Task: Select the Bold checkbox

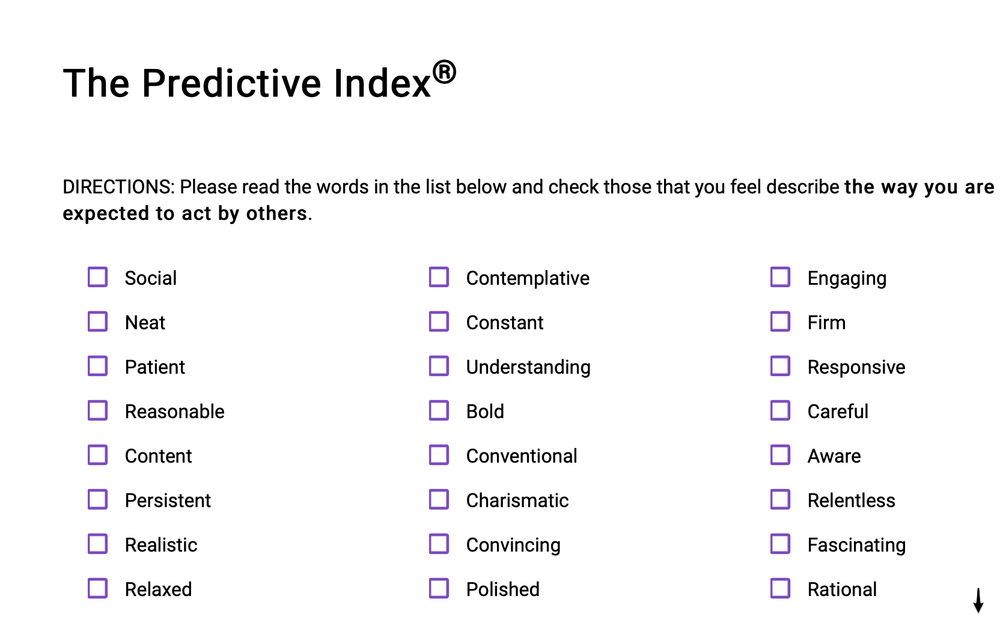Action: pos(439,411)
